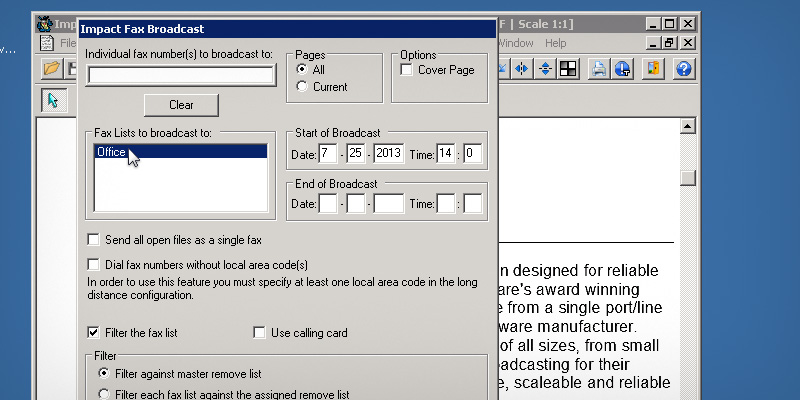800x400 pixels.
Task: Select the arrow pointer tool
Action: tap(53, 99)
